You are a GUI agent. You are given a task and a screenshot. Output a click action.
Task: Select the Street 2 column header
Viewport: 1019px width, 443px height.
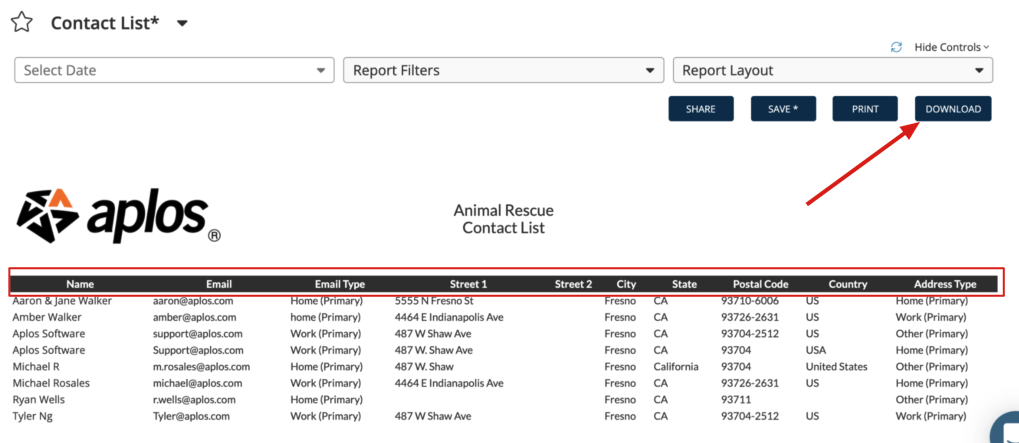click(573, 284)
